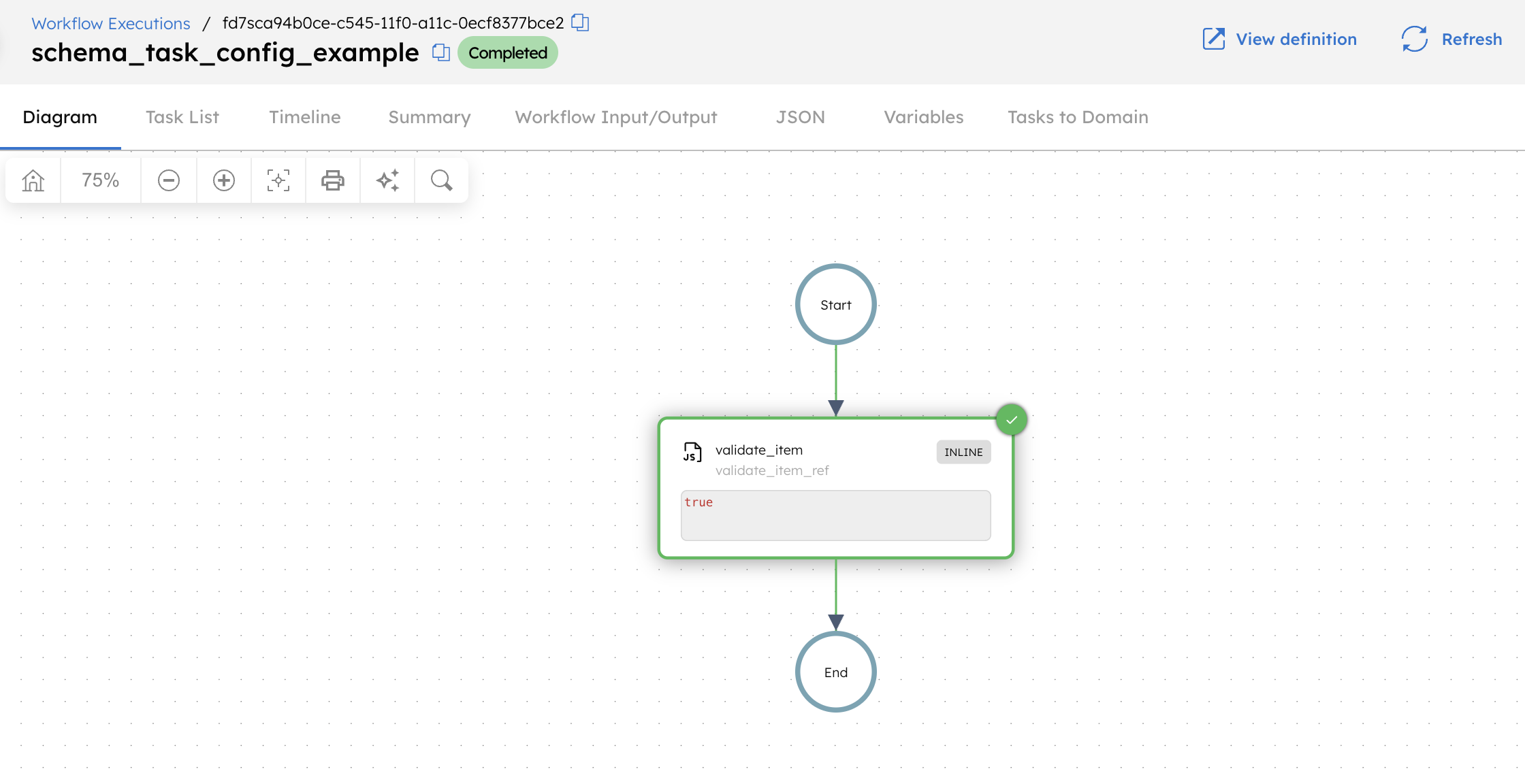The image size is (1525, 784).
Task: Copy the execution ID fd7sca94b0ce
Action: pyautogui.click(x=579, y=22)
